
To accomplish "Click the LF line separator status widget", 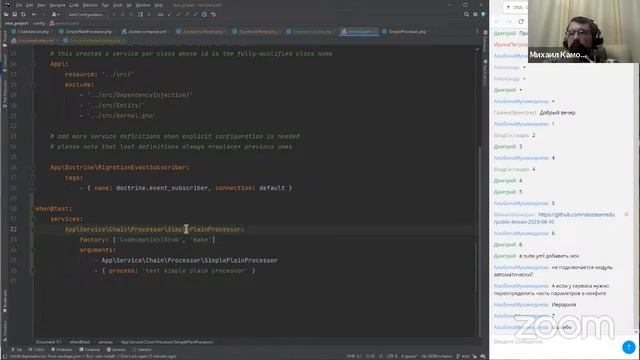I will [x=381, y=356].
